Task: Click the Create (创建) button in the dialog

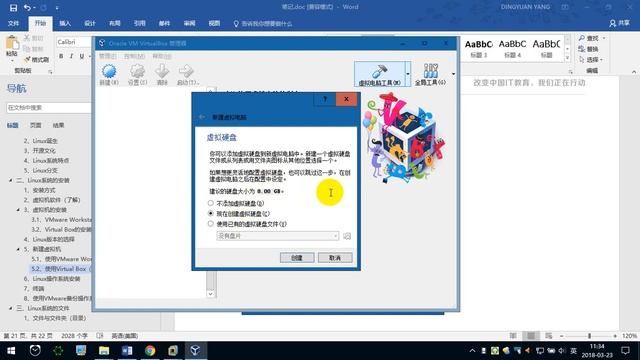Action: pos(297,258)
